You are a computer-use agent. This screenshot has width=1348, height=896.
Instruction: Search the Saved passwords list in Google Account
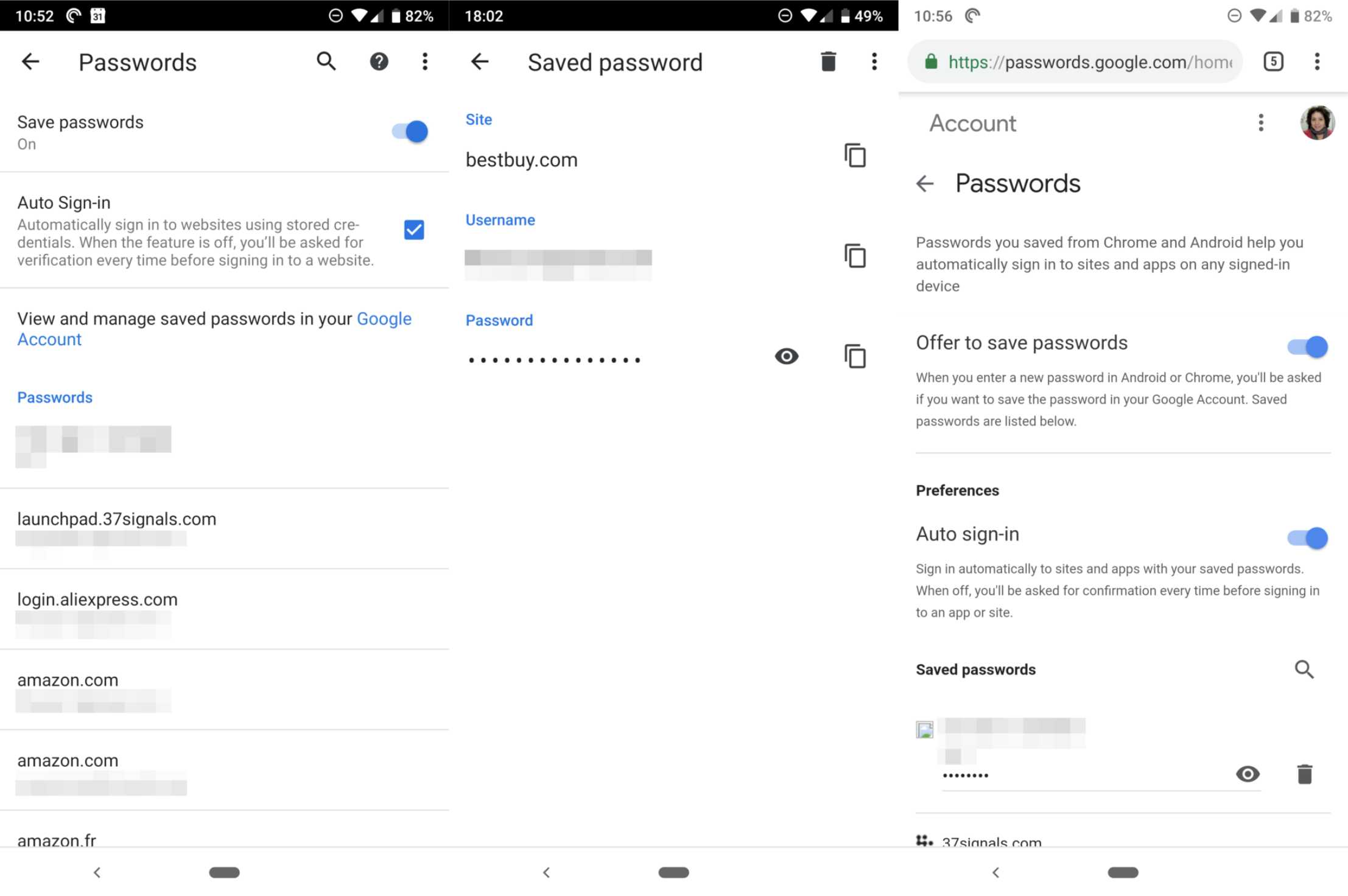[x=1304, y=669]
